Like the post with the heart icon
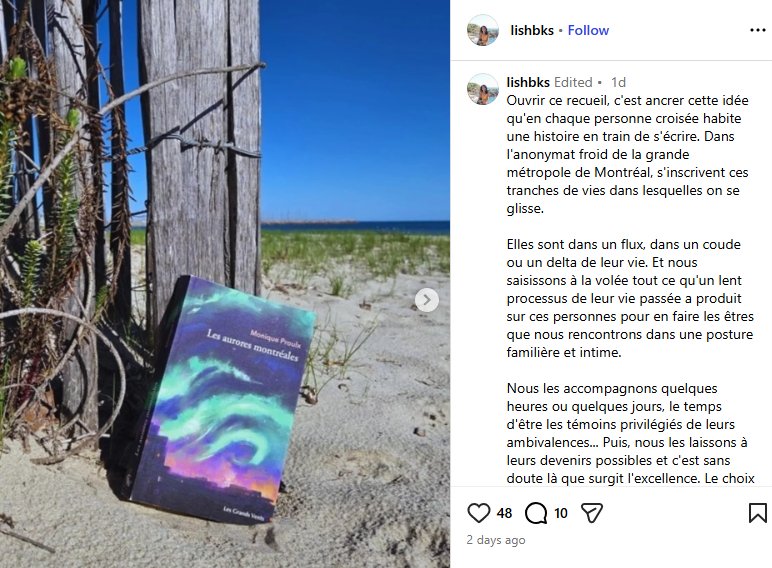The image size is (772, 568). pyautogui.click(x=478, y=513)
